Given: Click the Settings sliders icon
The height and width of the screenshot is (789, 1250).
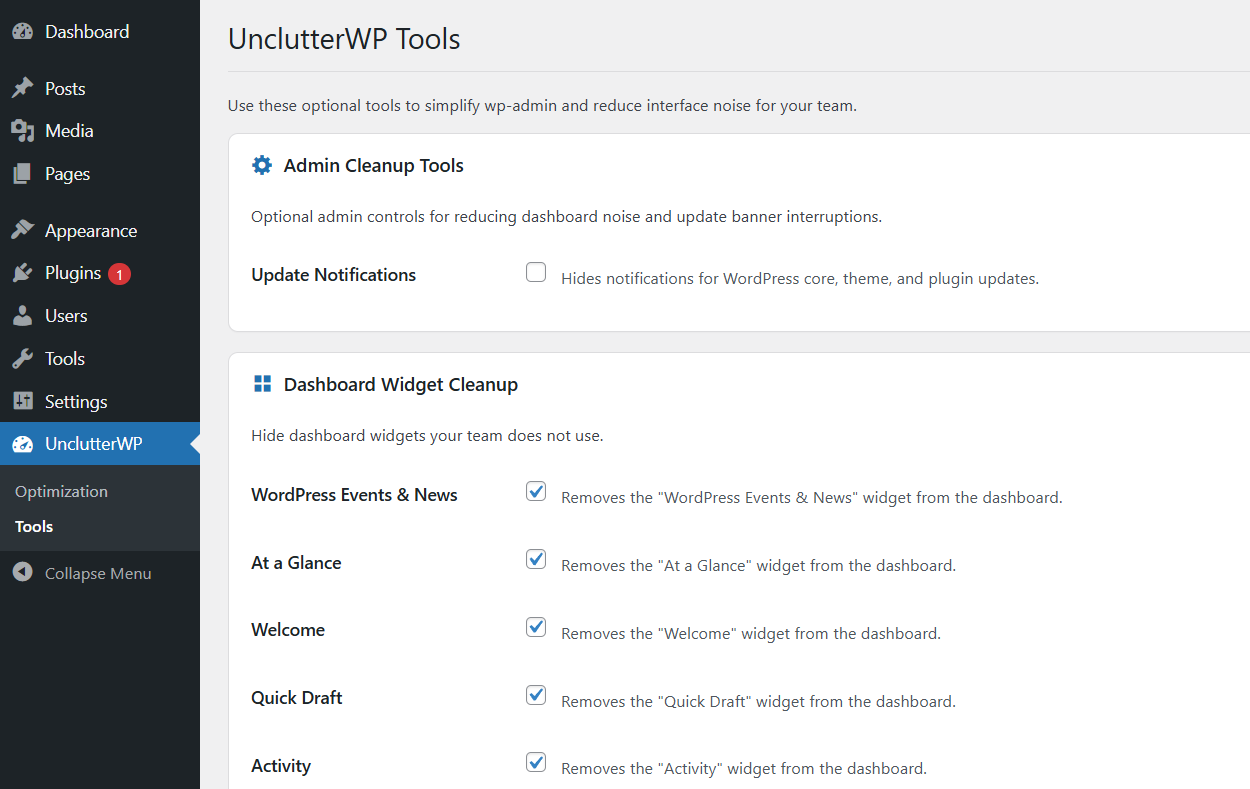Looking at the screenshot, I should tap(23, 402).
